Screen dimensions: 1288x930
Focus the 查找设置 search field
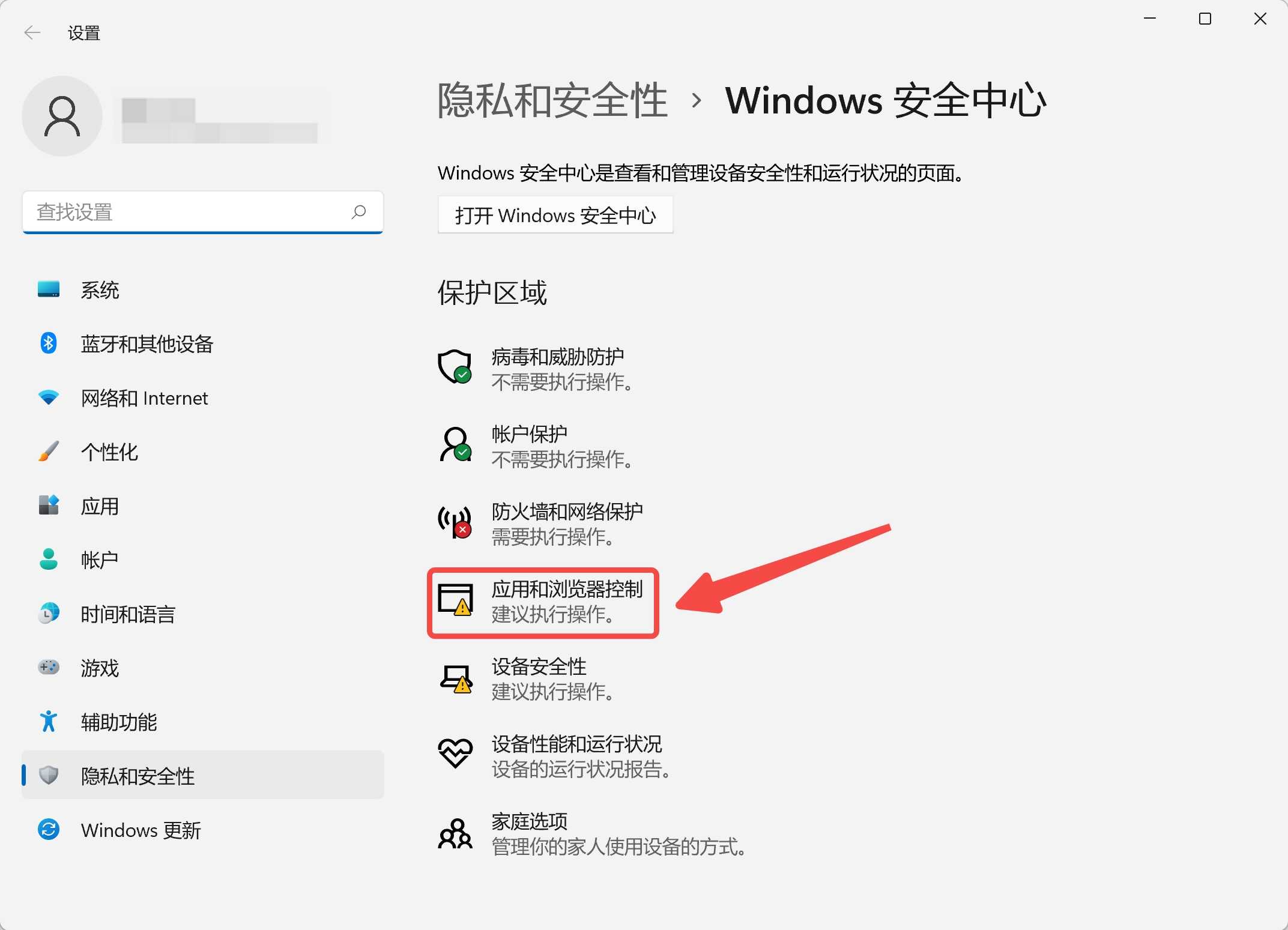click(203, 212)
